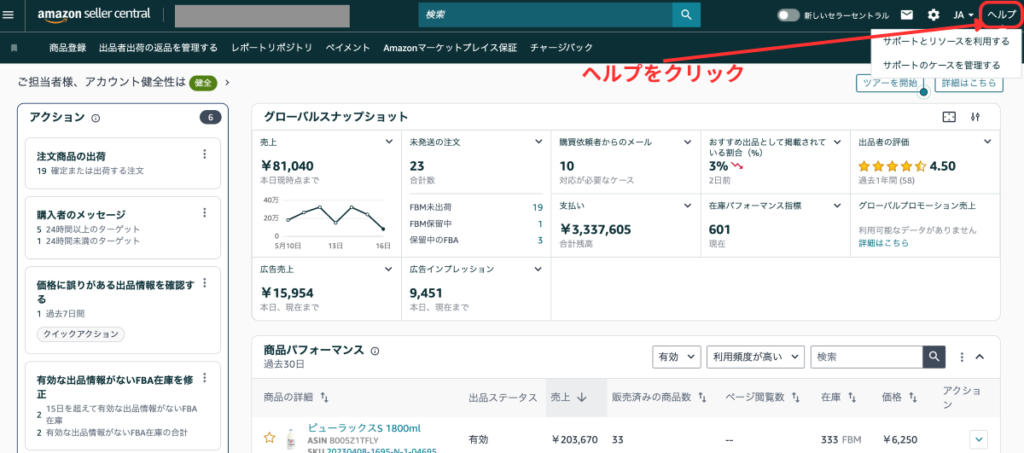Click the 詳細はこちら button at top right
1024x453 pixels.
(968, 83)
